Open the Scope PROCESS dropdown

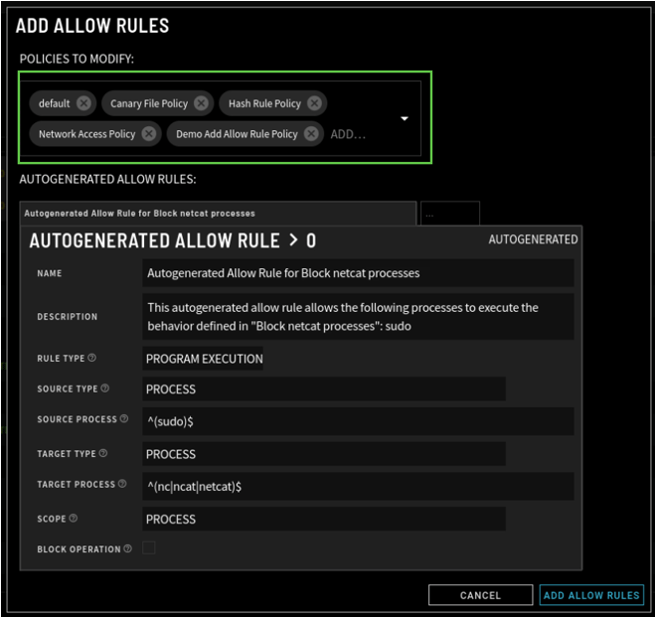tap(324, 519)
